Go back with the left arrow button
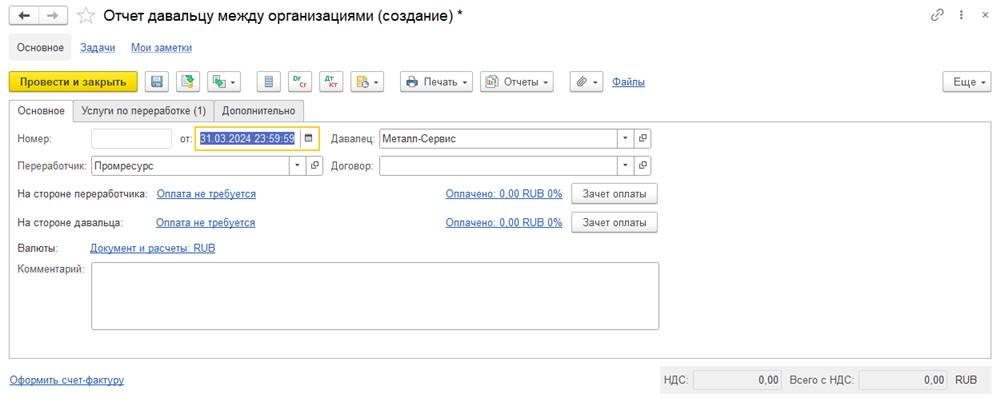 click(24, 16)
